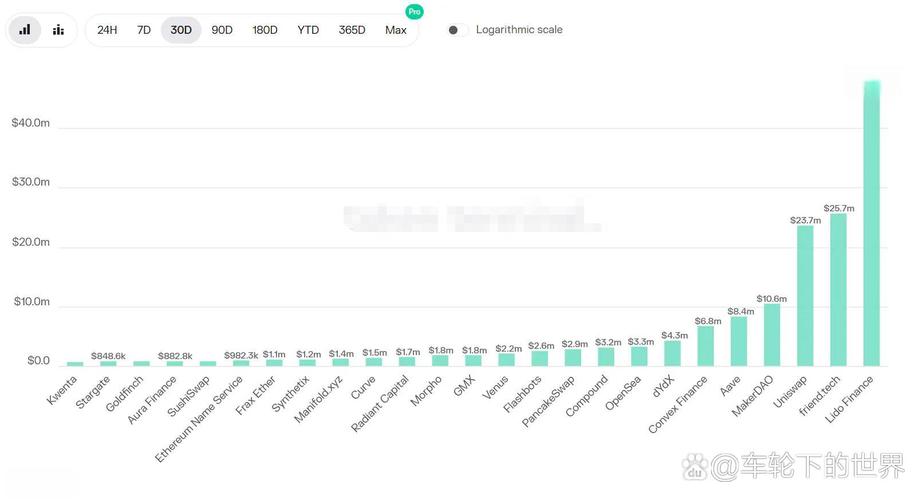Click the MakerDAO $10.6m bar
This screenshot has width=923, height=500.
(772, 334)
